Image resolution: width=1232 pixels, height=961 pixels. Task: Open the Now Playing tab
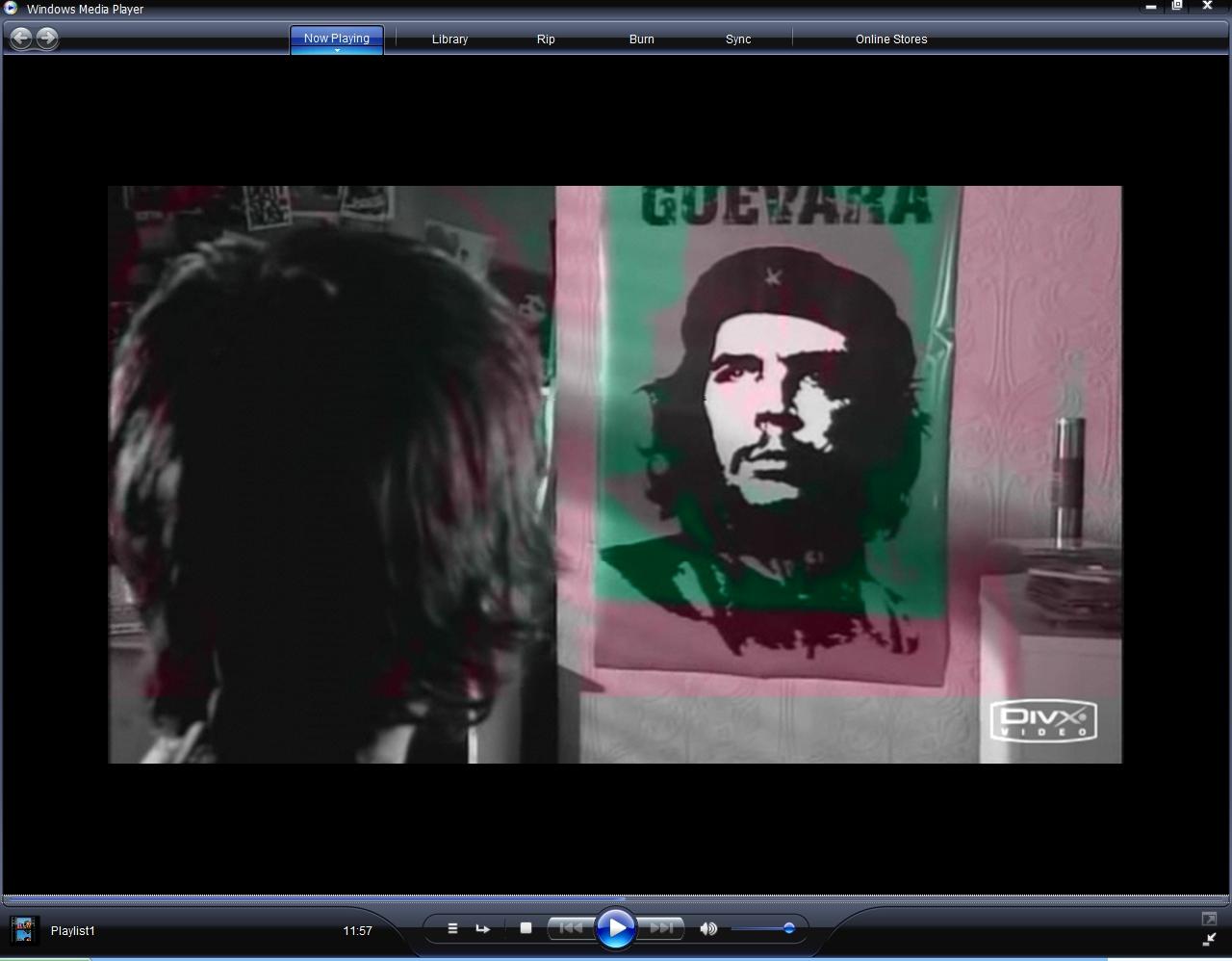337,39
